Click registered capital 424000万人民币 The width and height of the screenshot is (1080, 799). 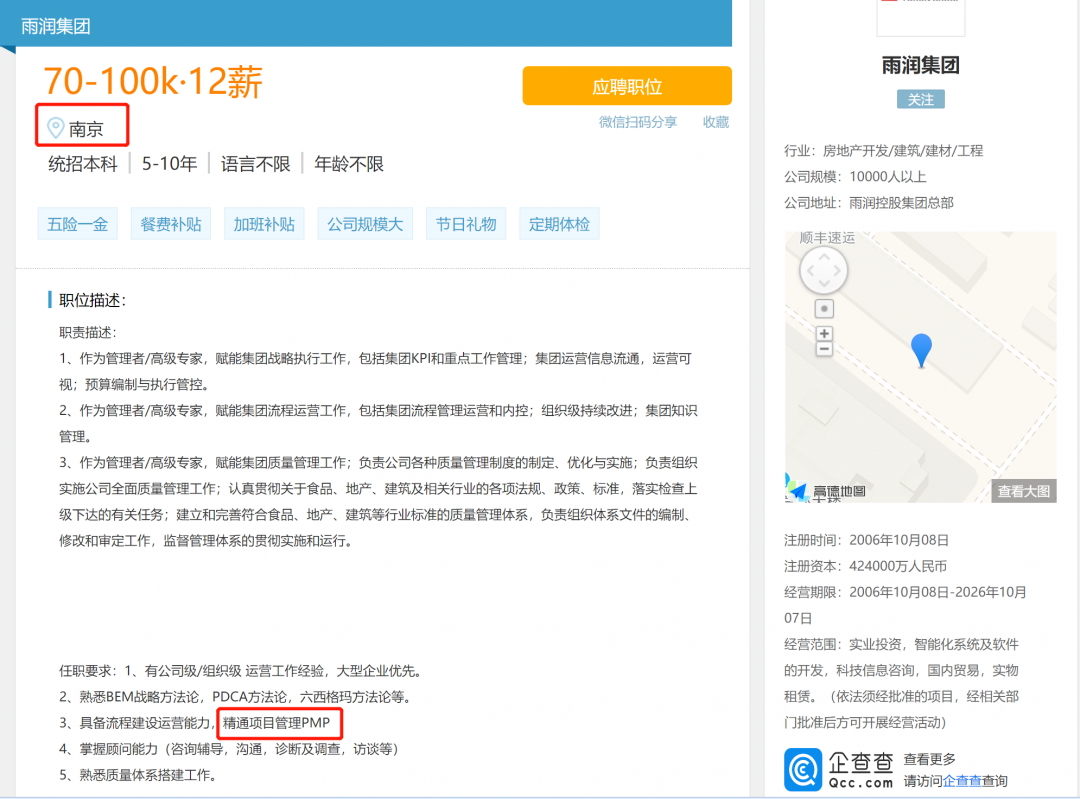[898, 566]
